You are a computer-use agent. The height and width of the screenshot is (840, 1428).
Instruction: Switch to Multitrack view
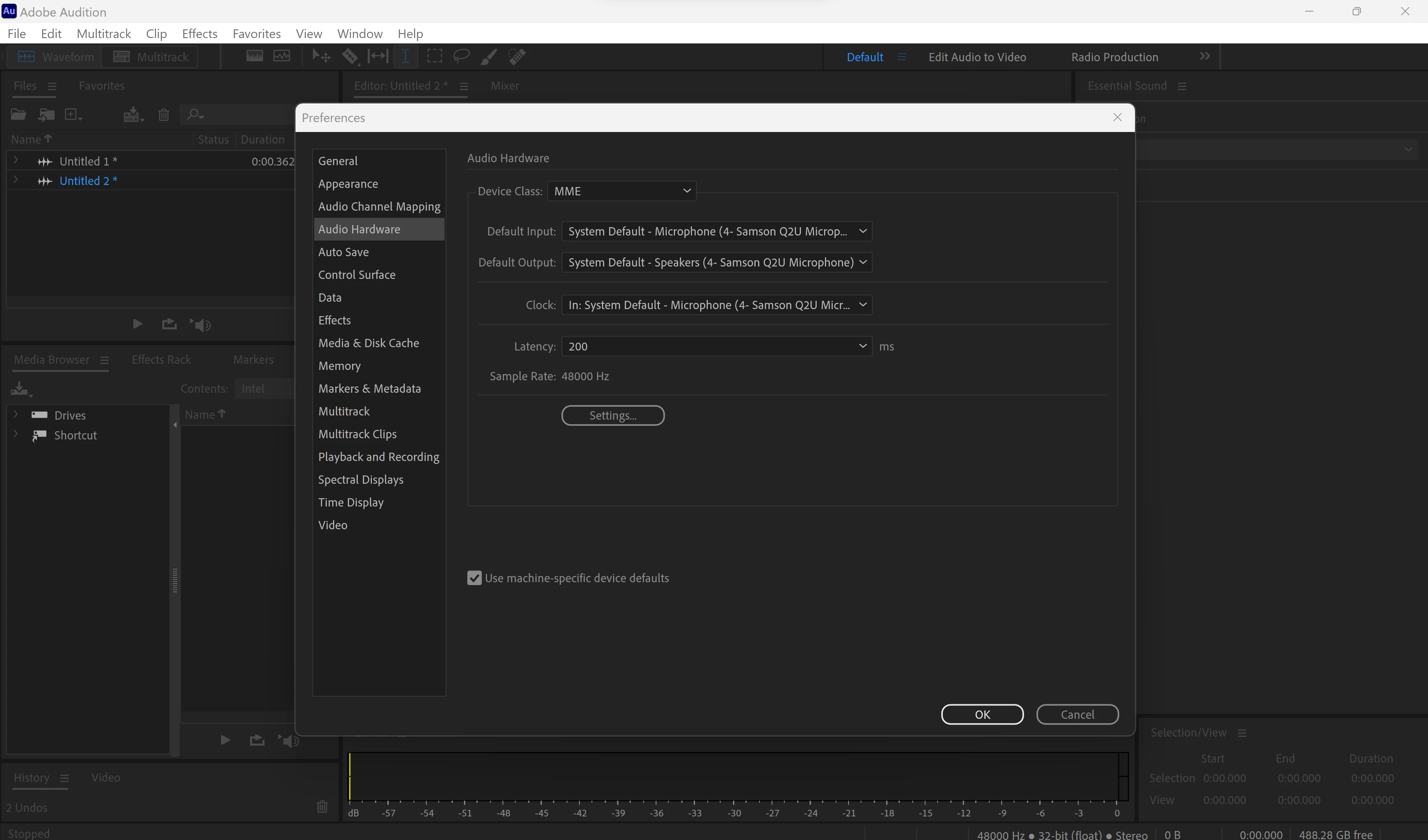pyautogui.click(x=151, y=57)
